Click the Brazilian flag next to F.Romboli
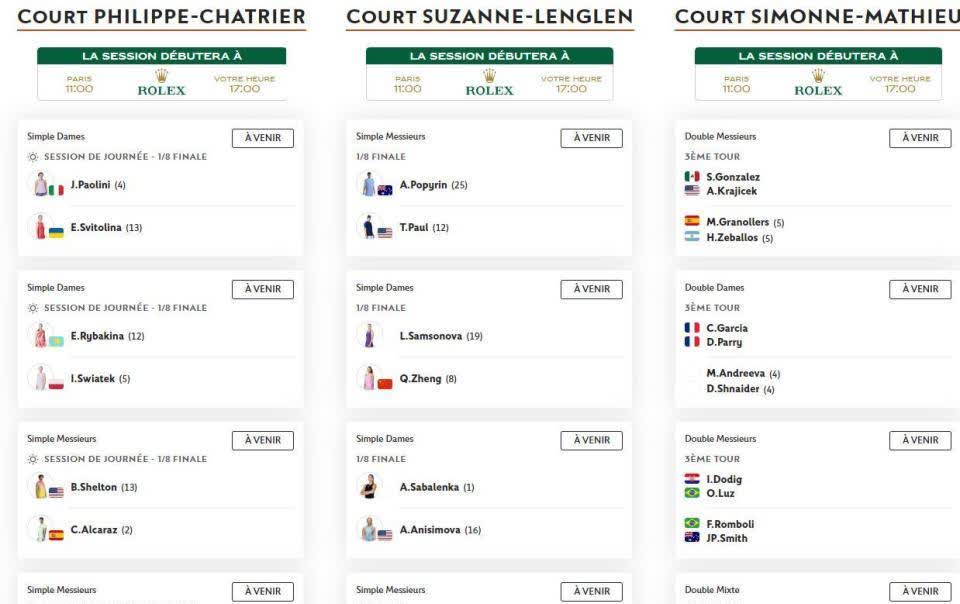Viewport: 960px width, 604px height. tap(692, 523)
